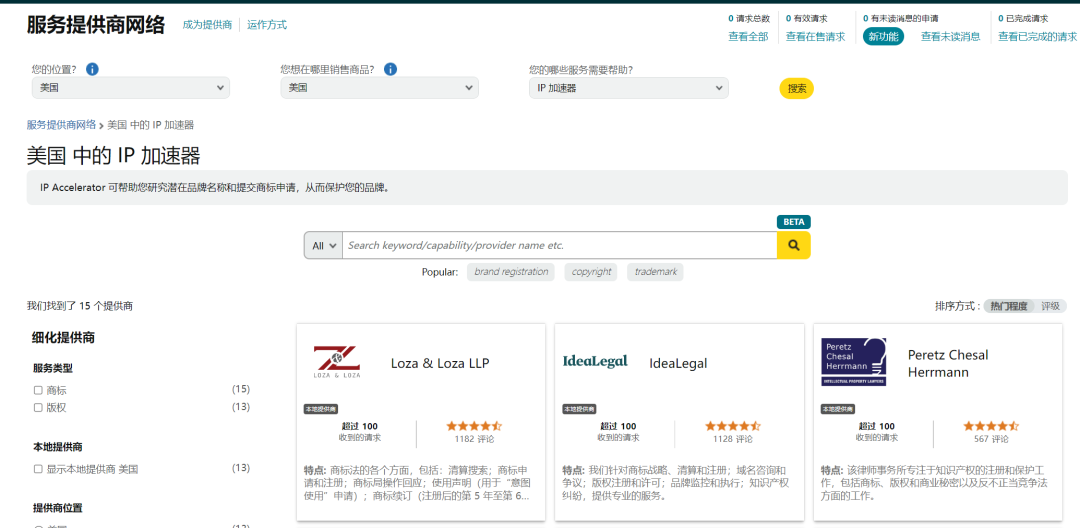
Task: Click the 新功能 badge button
Action: 884,36
